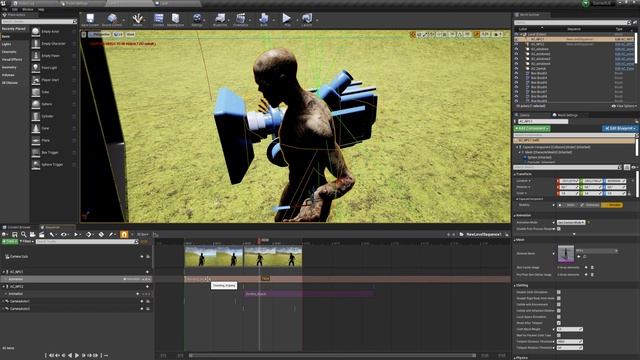Click the Cloth Blend Weight value field
Screen dimensions: 640x360
pyautogui.click(x=570, y=329)
